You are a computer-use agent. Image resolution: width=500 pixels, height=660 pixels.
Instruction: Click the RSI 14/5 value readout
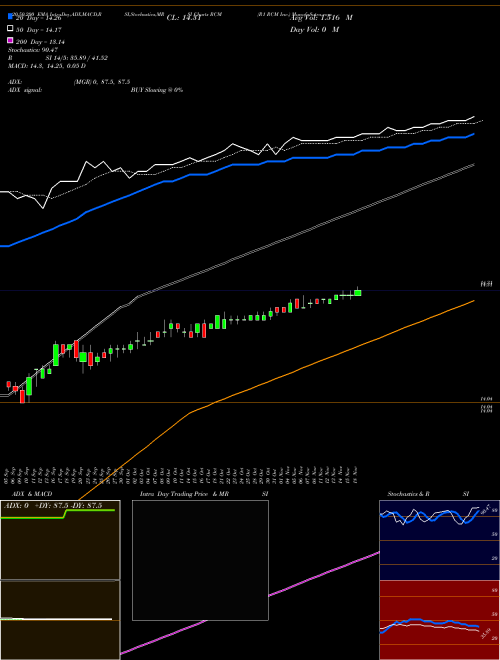pyautogui.click(x=77, y=58)
